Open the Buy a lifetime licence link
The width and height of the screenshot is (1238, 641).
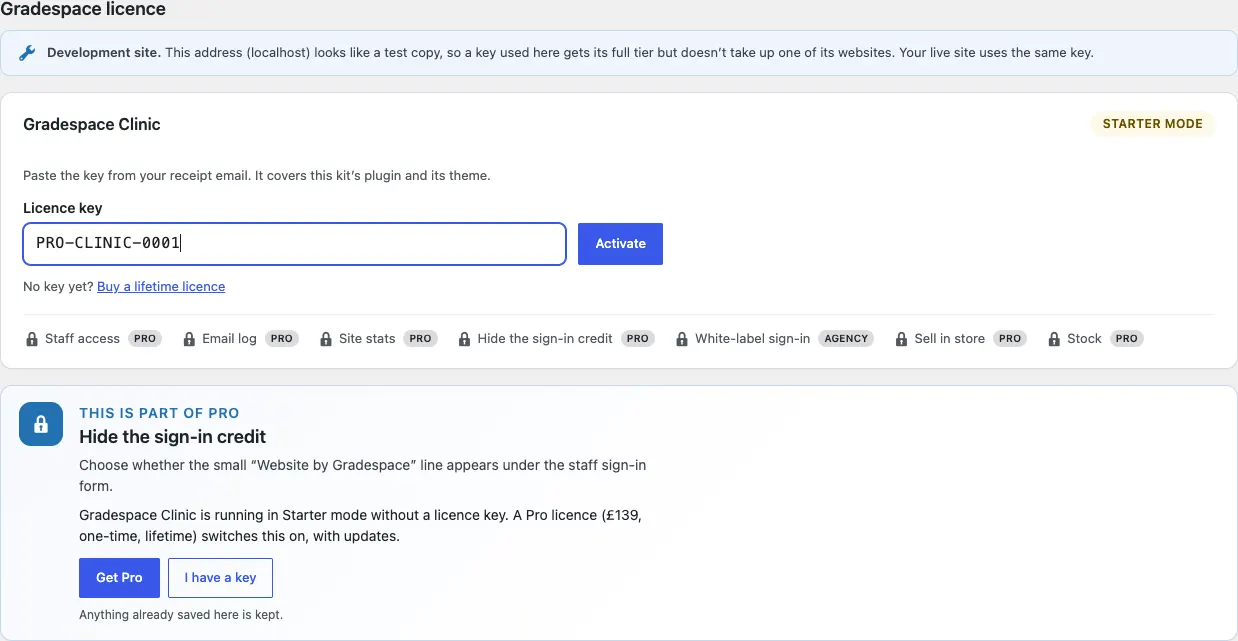161,286
